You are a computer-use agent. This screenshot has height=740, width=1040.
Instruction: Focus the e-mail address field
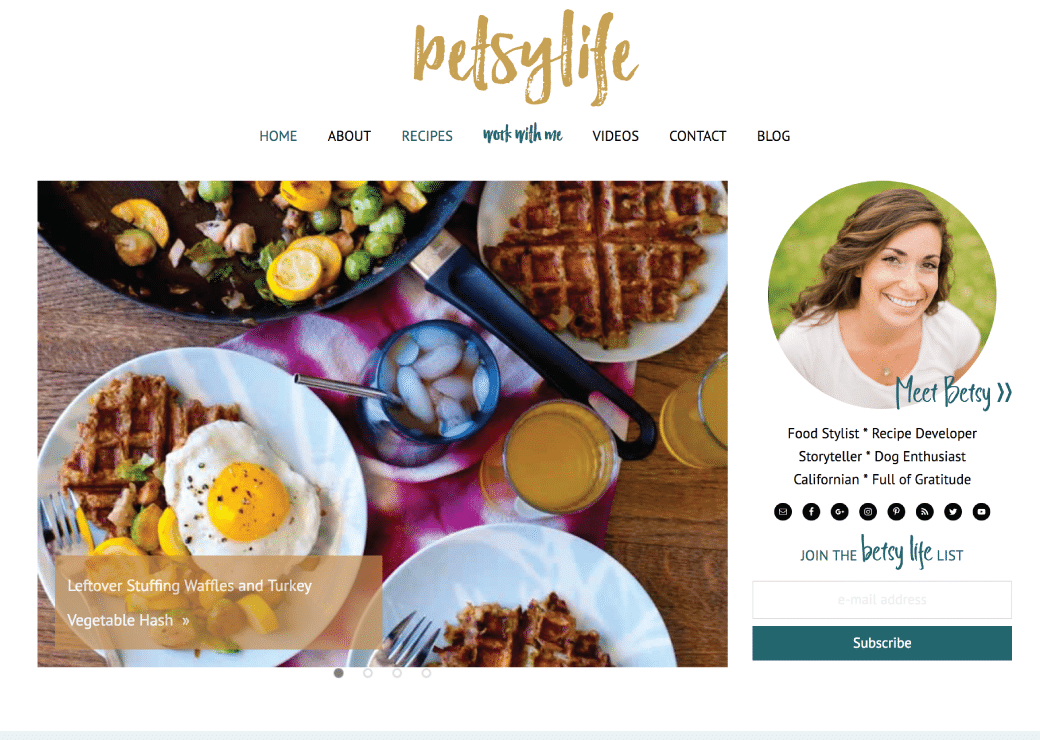pos(882,599)
